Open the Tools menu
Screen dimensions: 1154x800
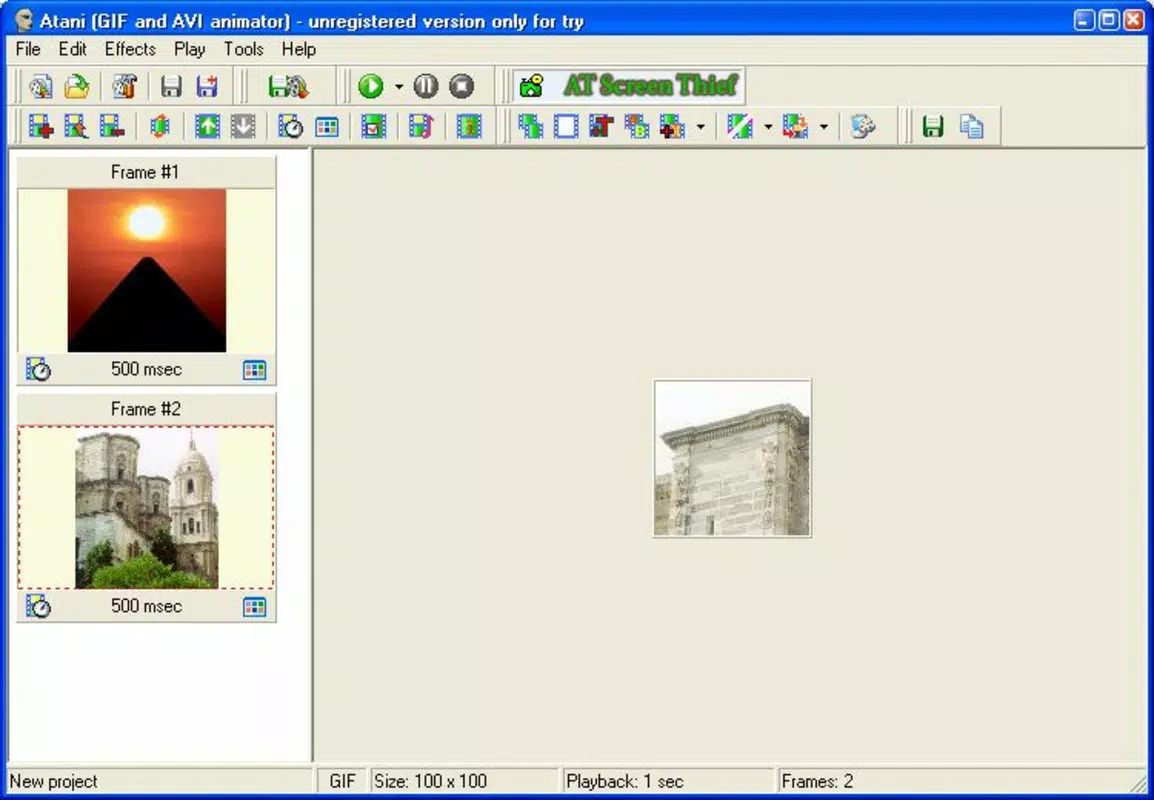[x=244, y=49]
